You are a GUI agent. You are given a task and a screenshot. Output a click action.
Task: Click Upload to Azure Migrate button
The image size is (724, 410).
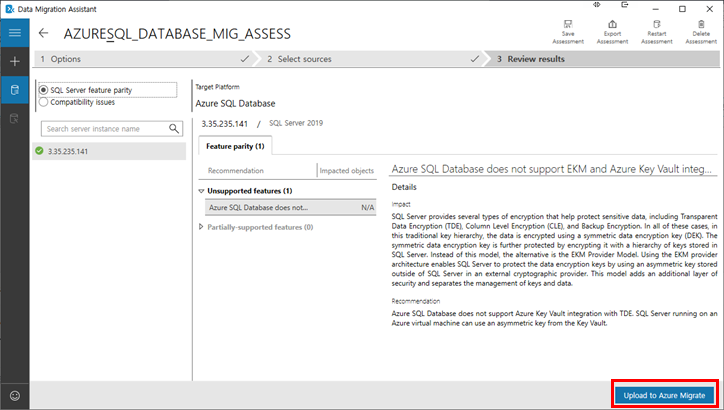pyautogui.click(x=664, y=395)
